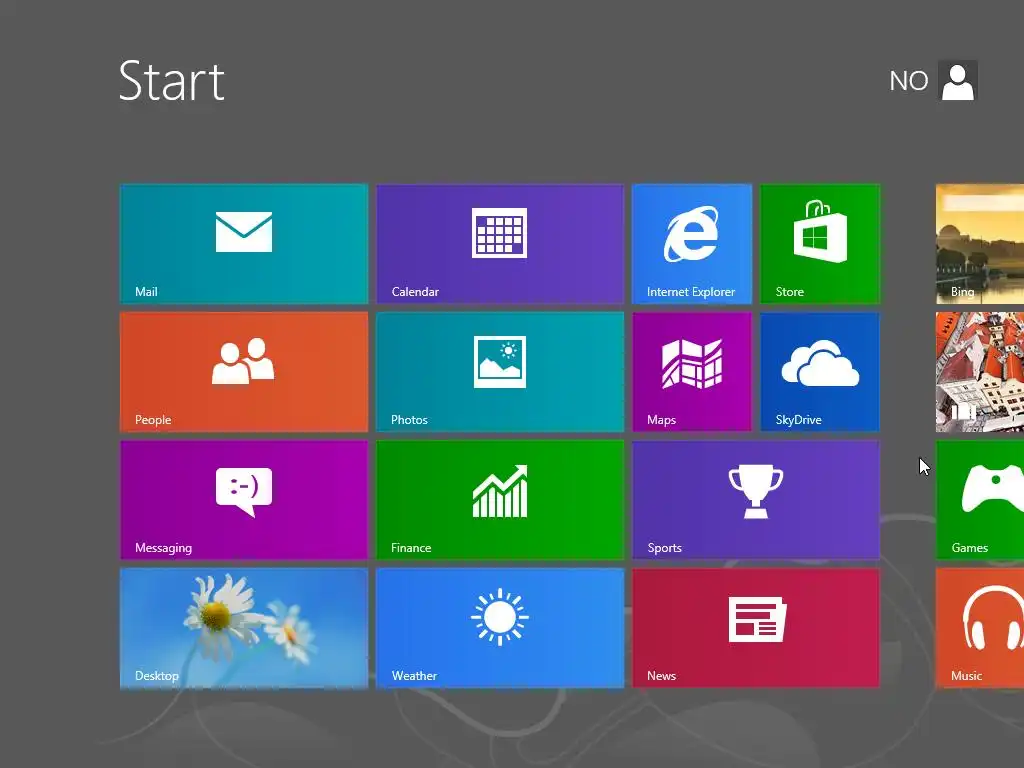Click the Start heading text
The width and height of the screenshot is (1024, 768).
click(172, 81)
